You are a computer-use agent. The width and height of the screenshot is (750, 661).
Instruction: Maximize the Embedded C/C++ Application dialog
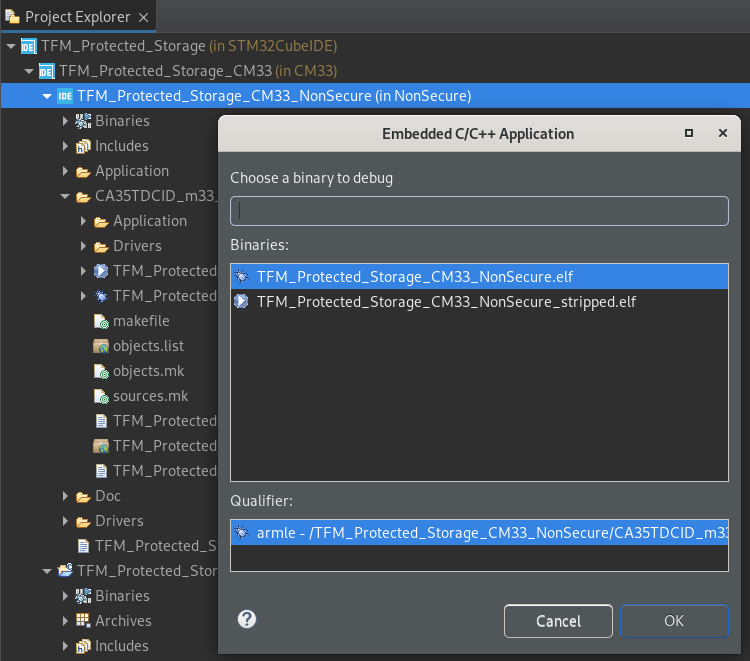pyautogui.click(x=689, y=133)
